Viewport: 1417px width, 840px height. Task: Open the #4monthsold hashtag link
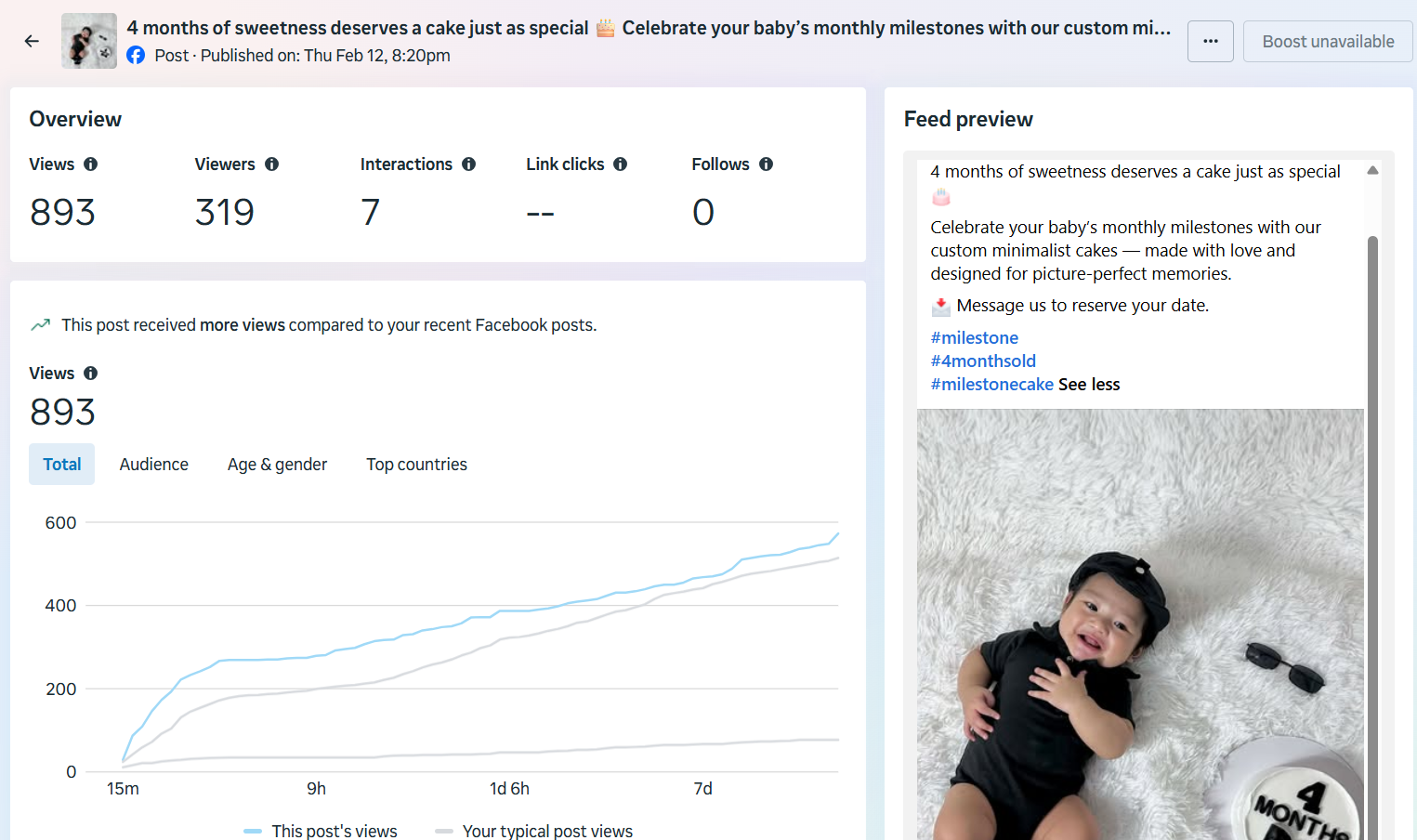click(x=983, y=361)
